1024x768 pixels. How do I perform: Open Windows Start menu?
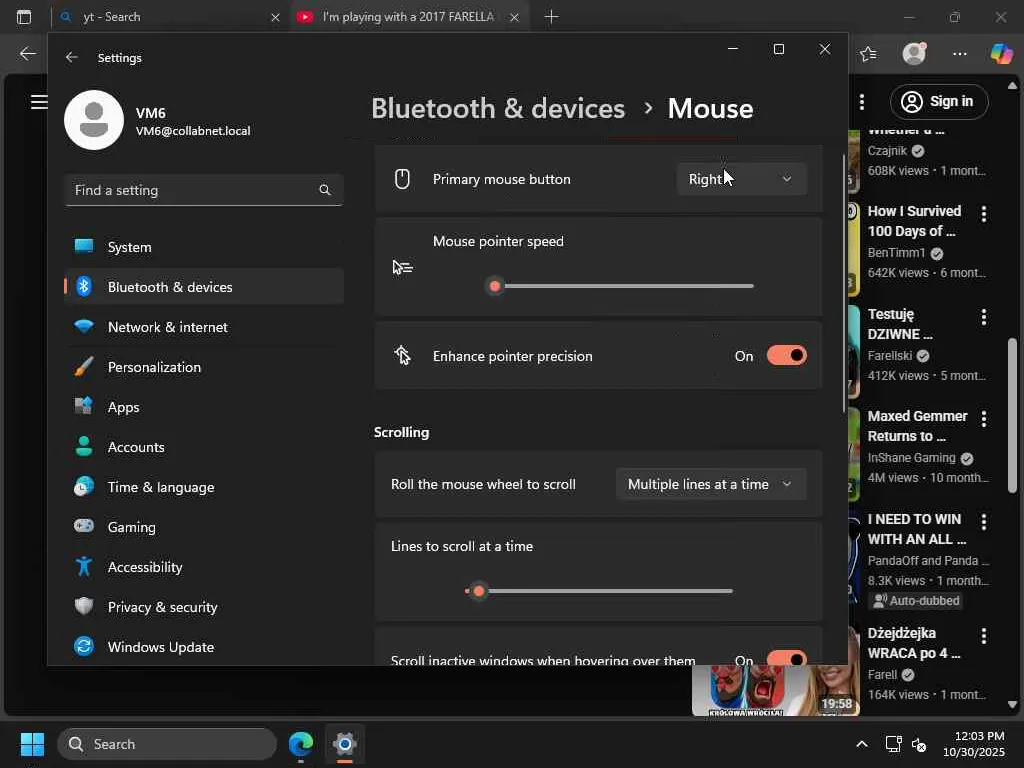click(x=32, y=744)
